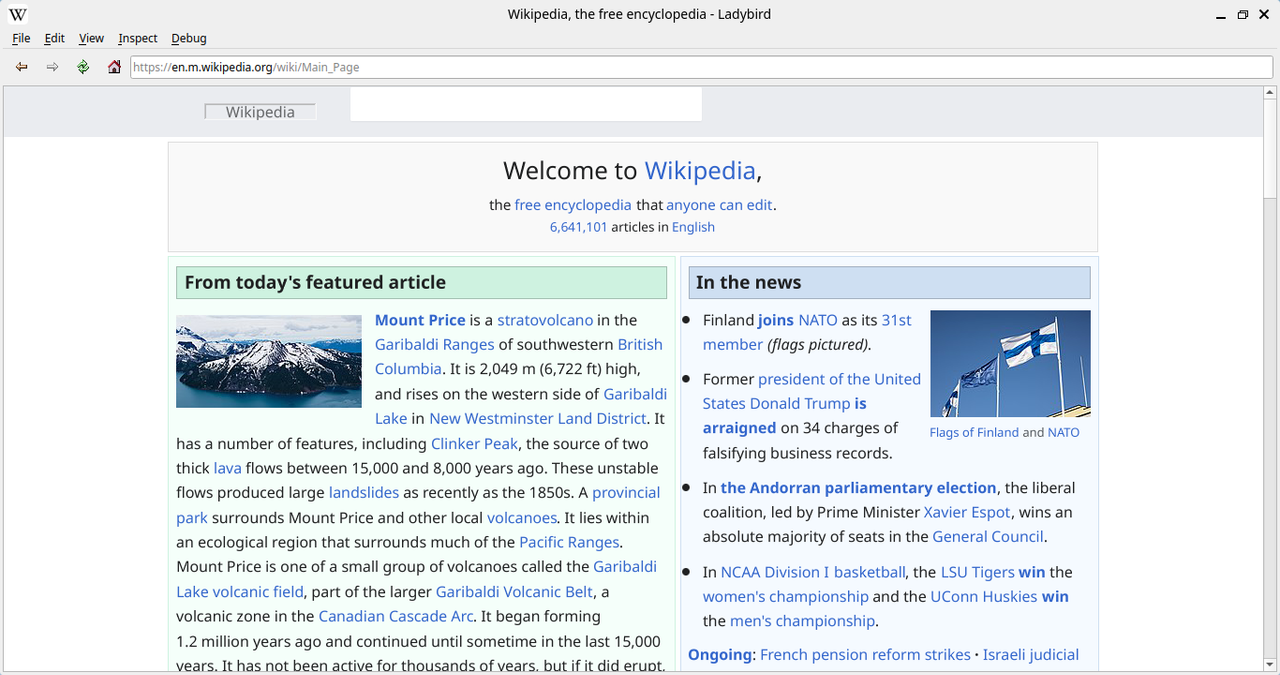Follow the 'free encyclopedia' link
The width and height of the screenshot is (1280, 675).
pyautogui.click(x=573, y=205)
